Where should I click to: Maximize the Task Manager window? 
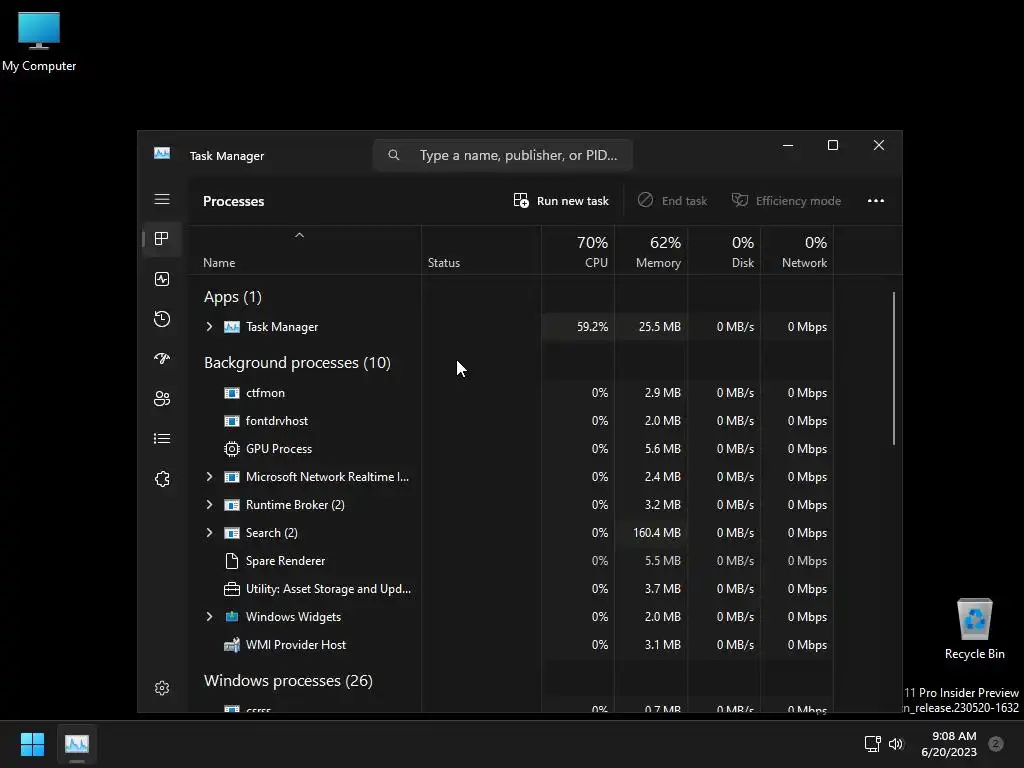[833, 145]
